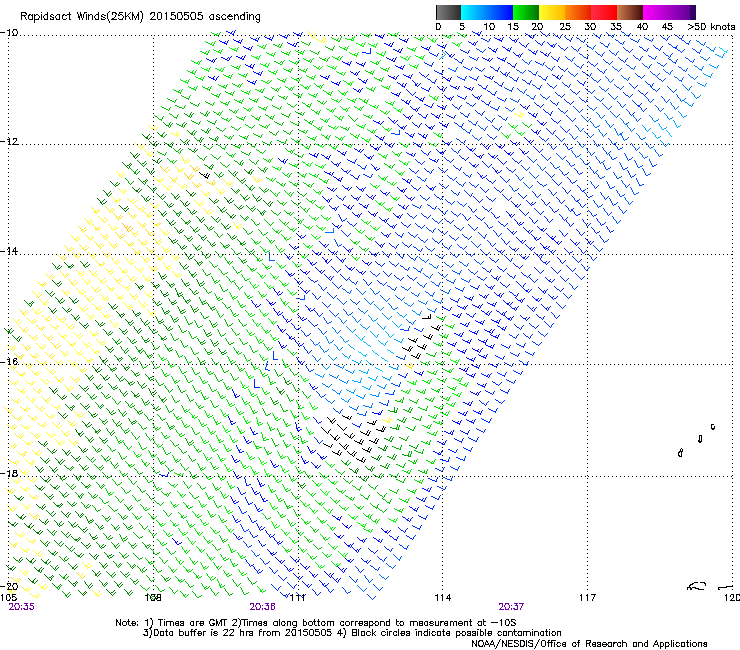Click the -20 latitude axis label

click(x=9, y=586)
